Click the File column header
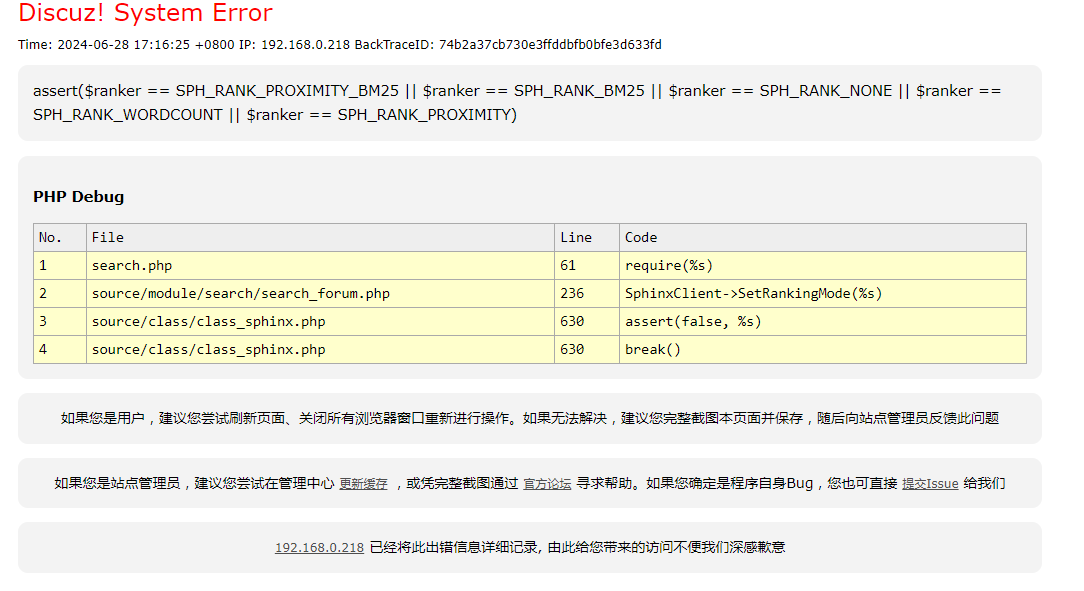1084x591 pixels. point(108,237)
